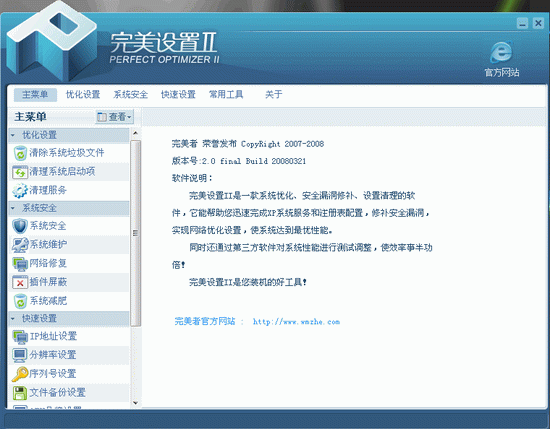Collapse the 快速设置 sidebar group
This screenshot has height=429, width=550.
(x=69, y=319)
